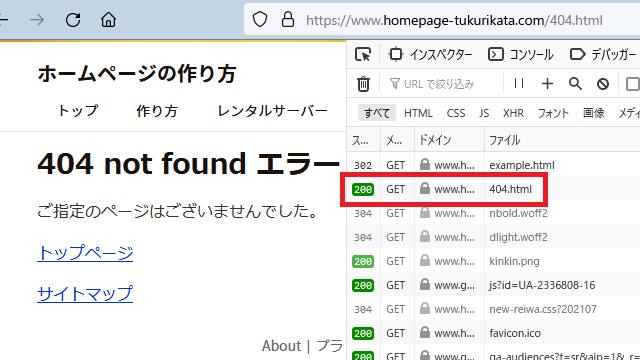Open network search magnifier
The image size is (640, 360).
coord(575,84)
